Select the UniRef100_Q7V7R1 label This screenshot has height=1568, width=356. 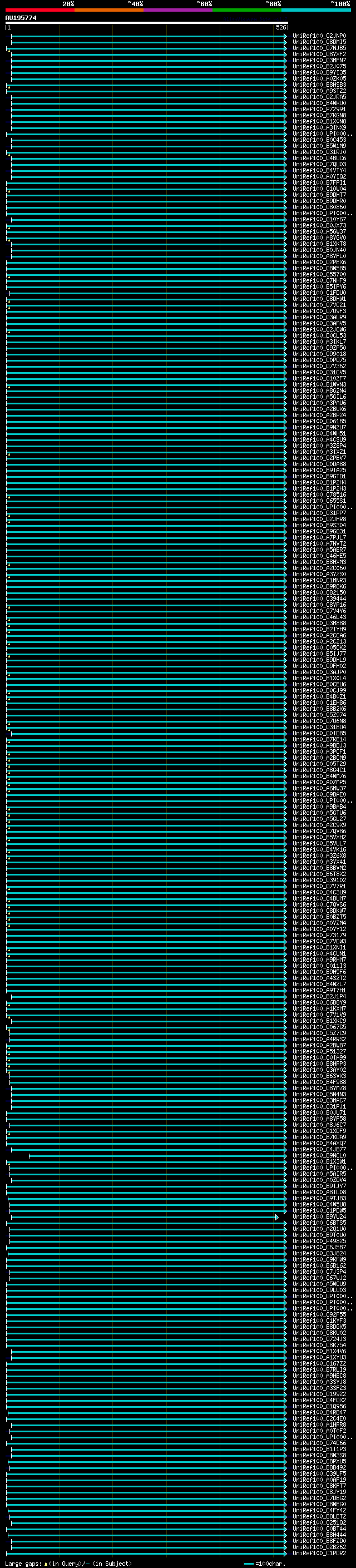(x=319, y=886)
